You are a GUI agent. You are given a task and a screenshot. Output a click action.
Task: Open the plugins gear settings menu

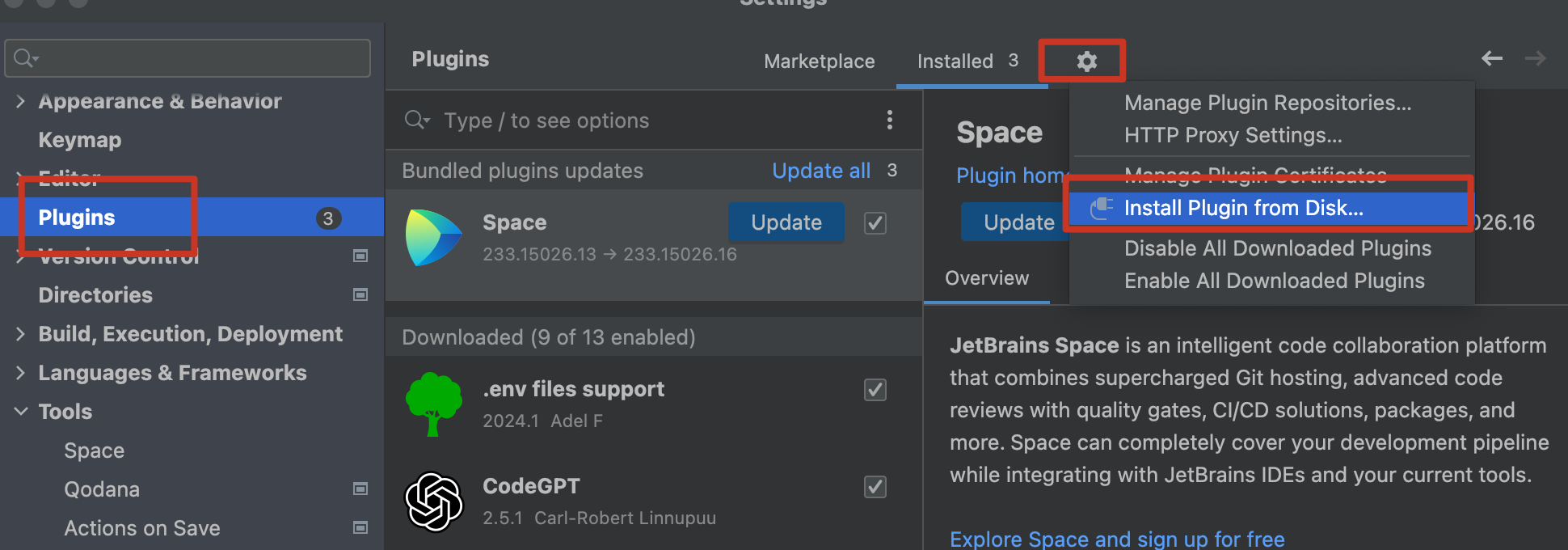coord(1086,61)
